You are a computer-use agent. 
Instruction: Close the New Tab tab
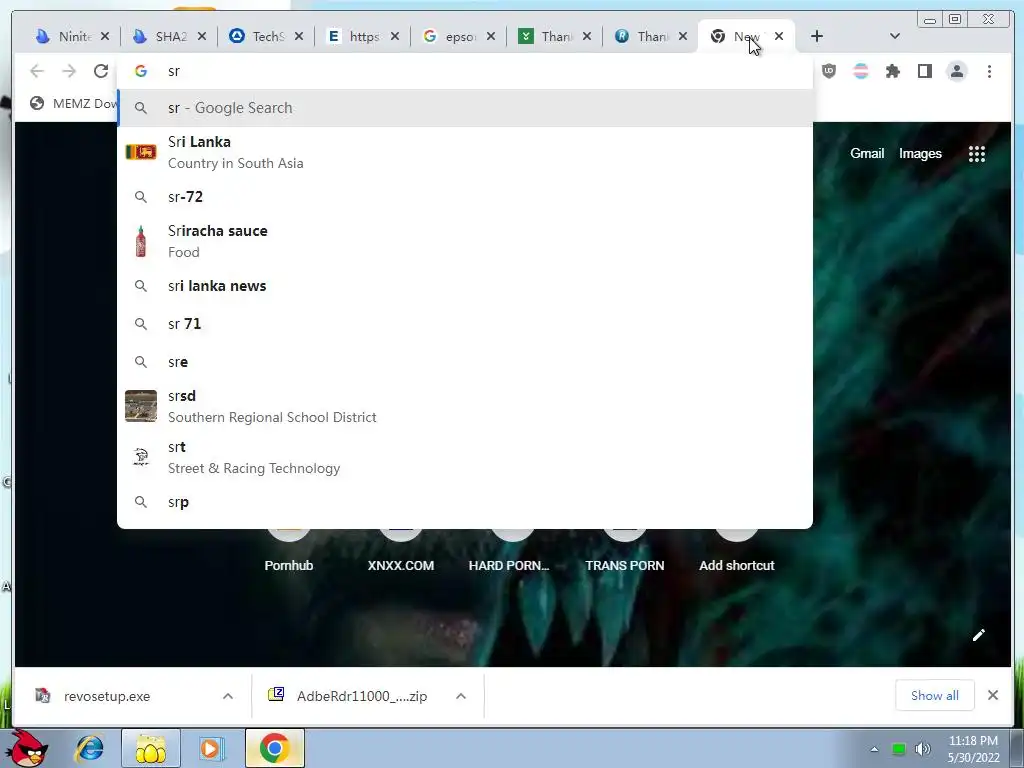(x=778, y=37)
